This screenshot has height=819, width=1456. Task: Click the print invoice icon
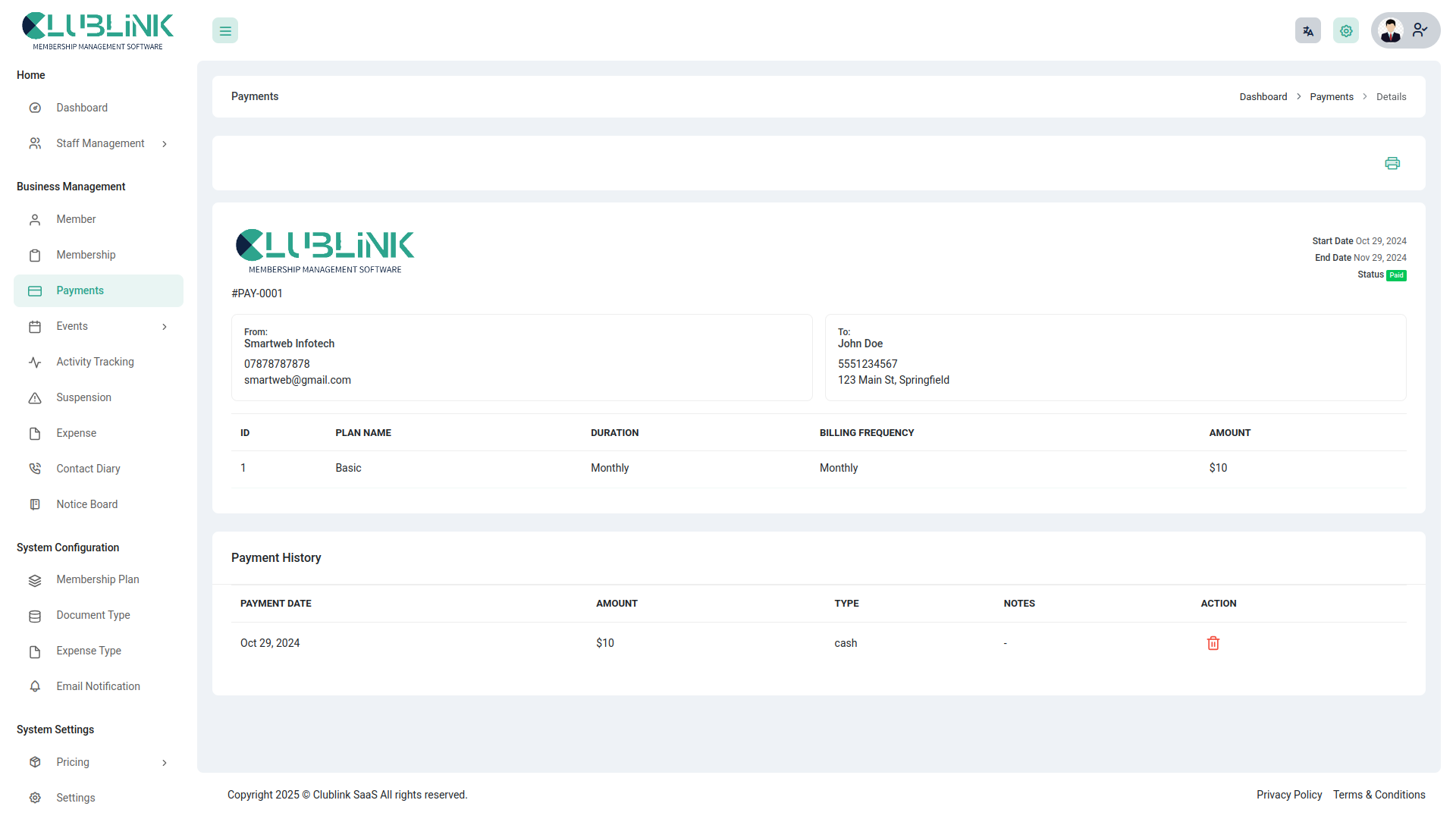pos(1392,163)
